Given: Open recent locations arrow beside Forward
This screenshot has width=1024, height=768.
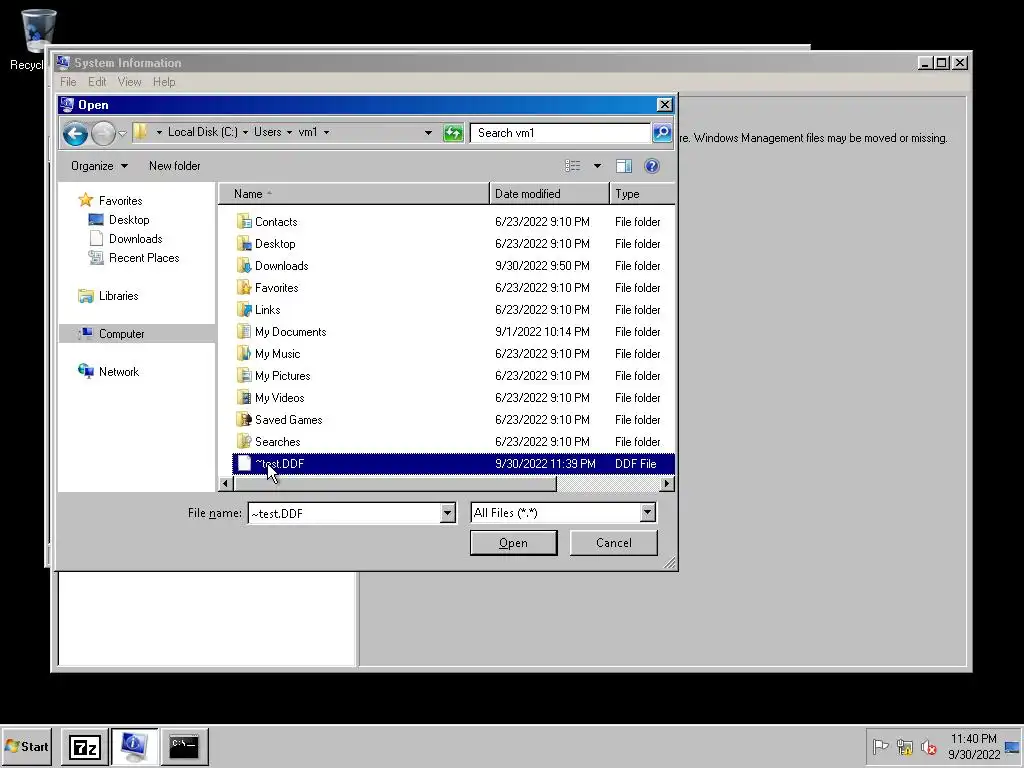Looking at the screenshot, I should [x=122, y=134].
